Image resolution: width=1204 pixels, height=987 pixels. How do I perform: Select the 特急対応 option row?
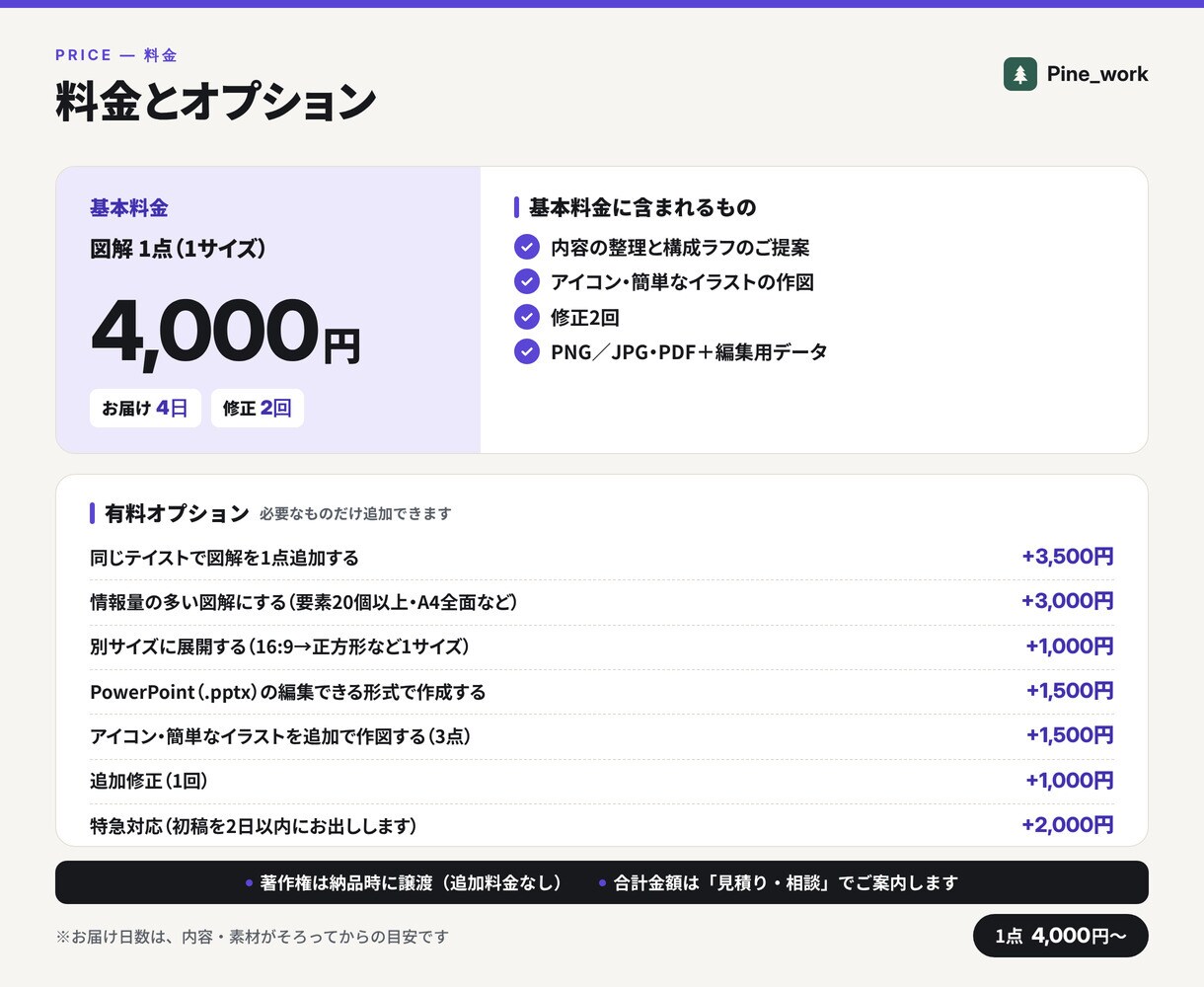pyautogui.click(x=602, y=825)
